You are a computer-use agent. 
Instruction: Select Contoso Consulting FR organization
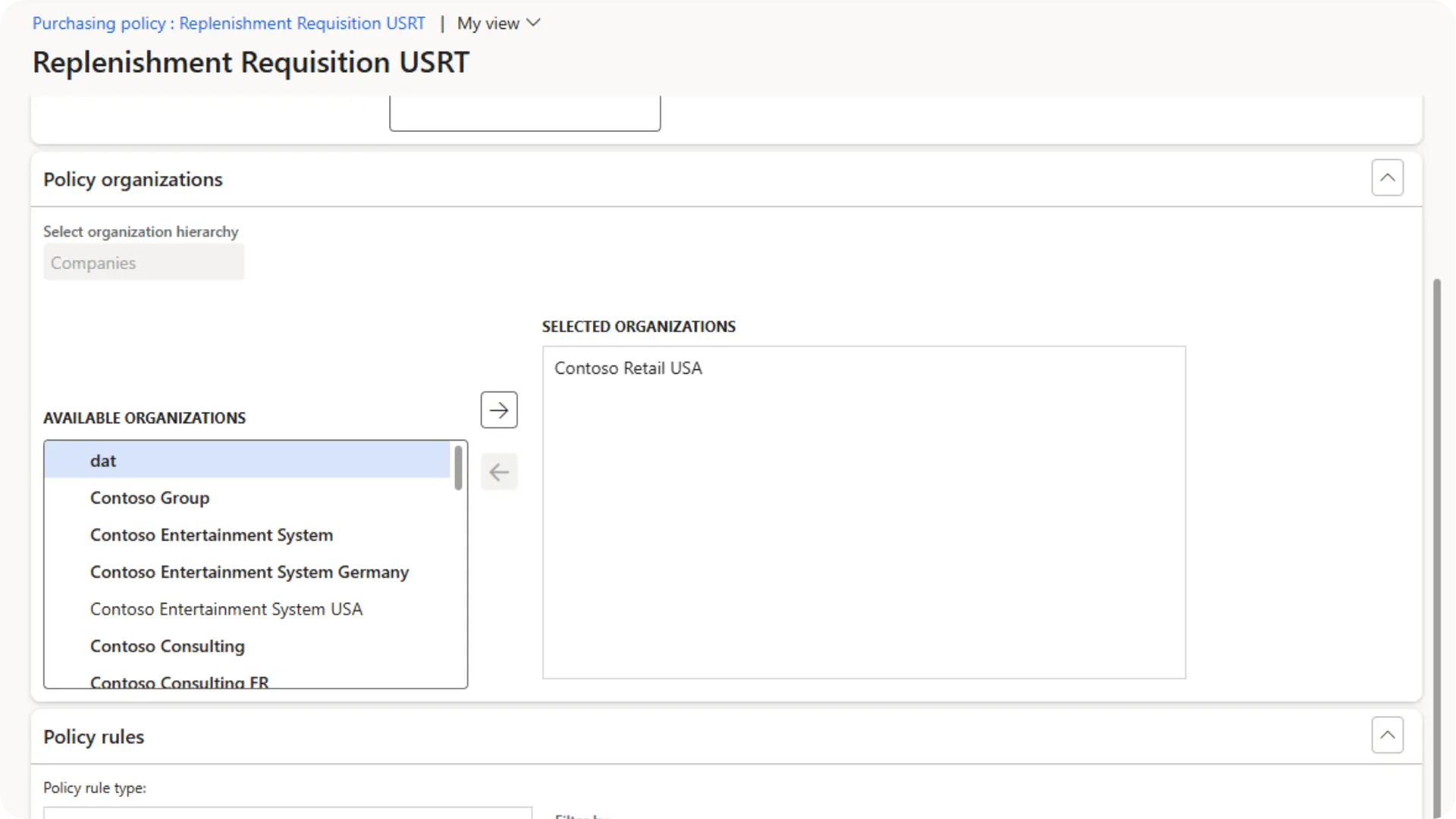point(179,682)
